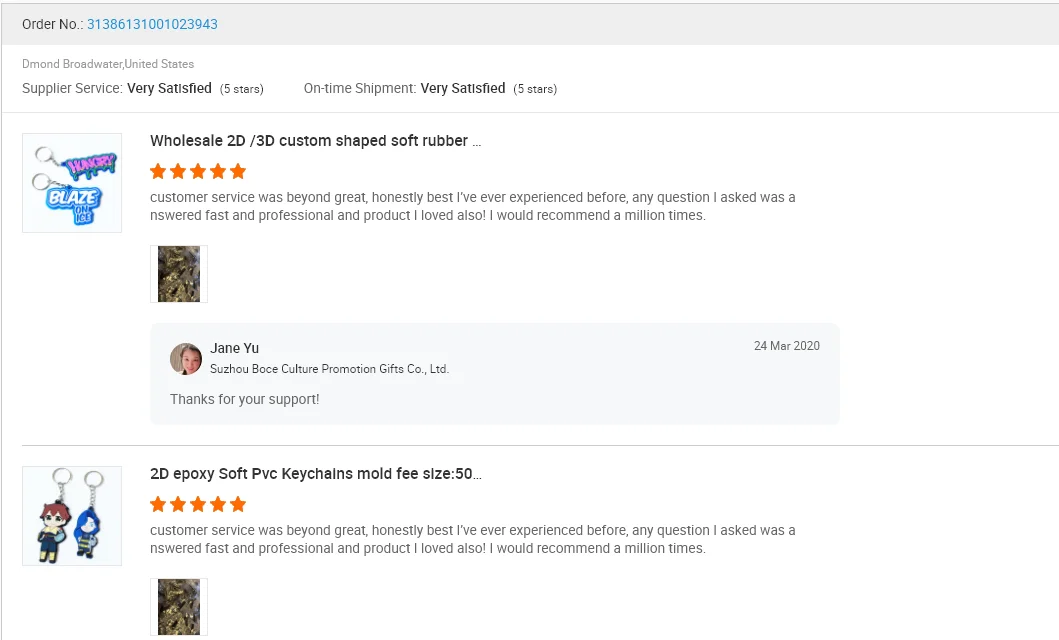Click the Blaze keychain product thumbnail
The width and height of the screenshot is (1059, 640).
(x=72, y=183)
